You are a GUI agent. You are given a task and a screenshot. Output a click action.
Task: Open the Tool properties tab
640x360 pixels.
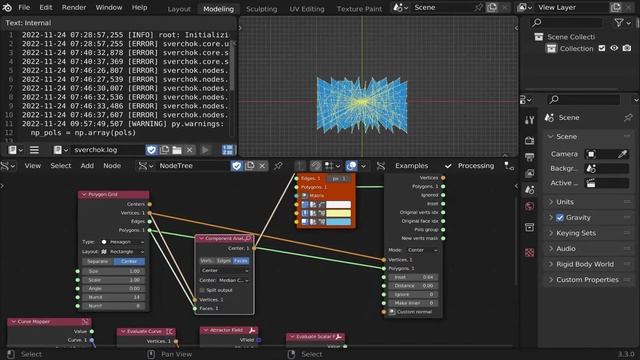[529, 120]
